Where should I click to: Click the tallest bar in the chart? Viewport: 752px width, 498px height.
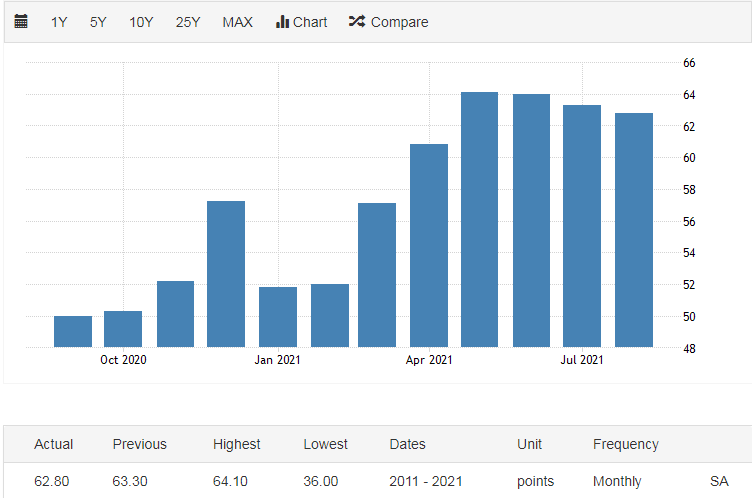coord(479,220)
